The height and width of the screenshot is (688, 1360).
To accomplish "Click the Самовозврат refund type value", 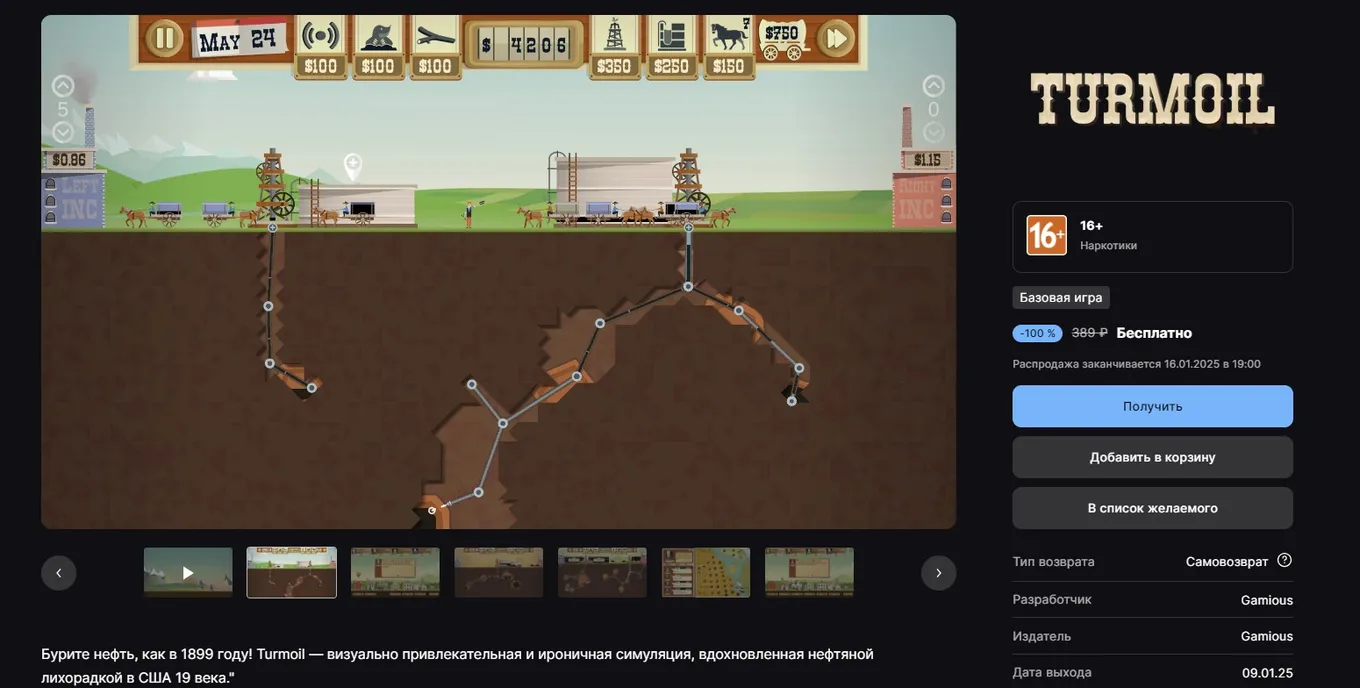I will pos(1227,562).
